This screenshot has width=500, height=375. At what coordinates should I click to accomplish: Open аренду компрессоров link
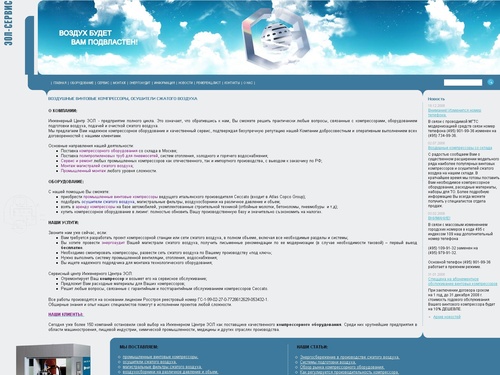click(x=95, y=207)
